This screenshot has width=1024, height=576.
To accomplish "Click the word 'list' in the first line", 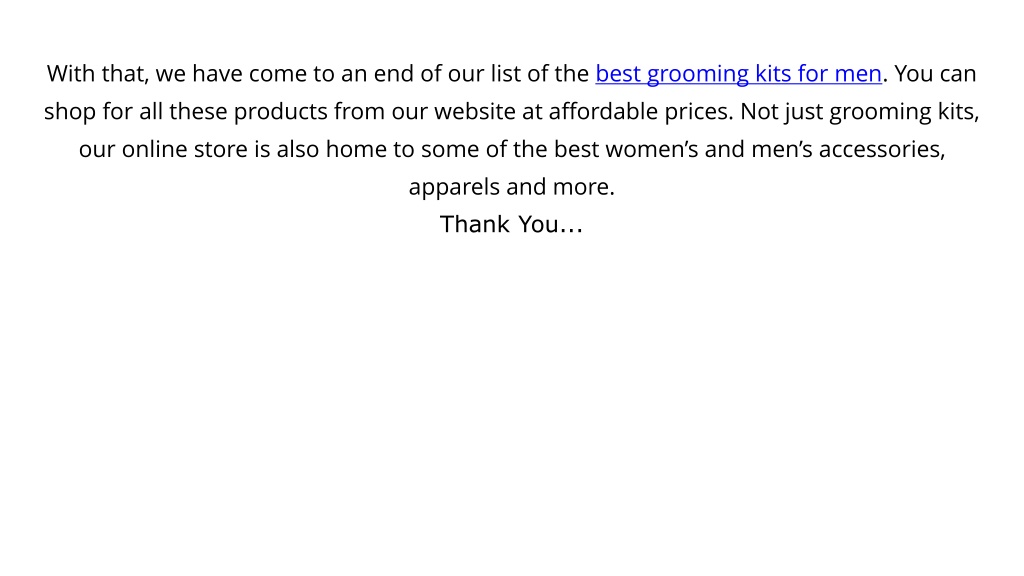I will tap(505, 74).
